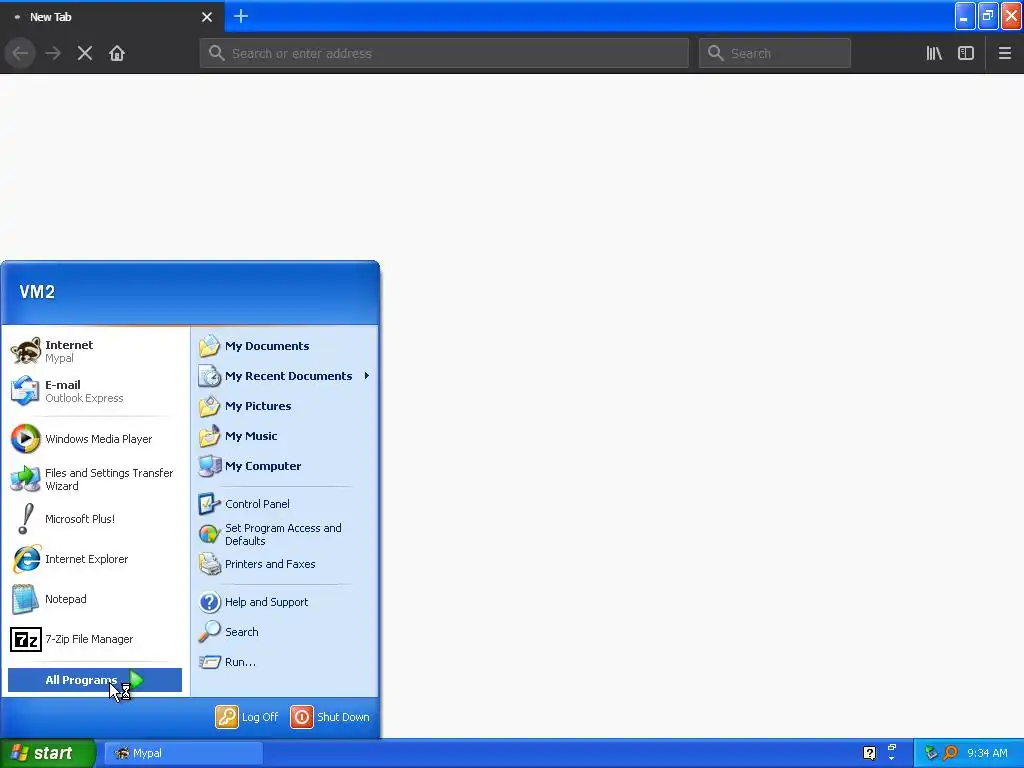Launch Windows Media Player

[95, 439]
